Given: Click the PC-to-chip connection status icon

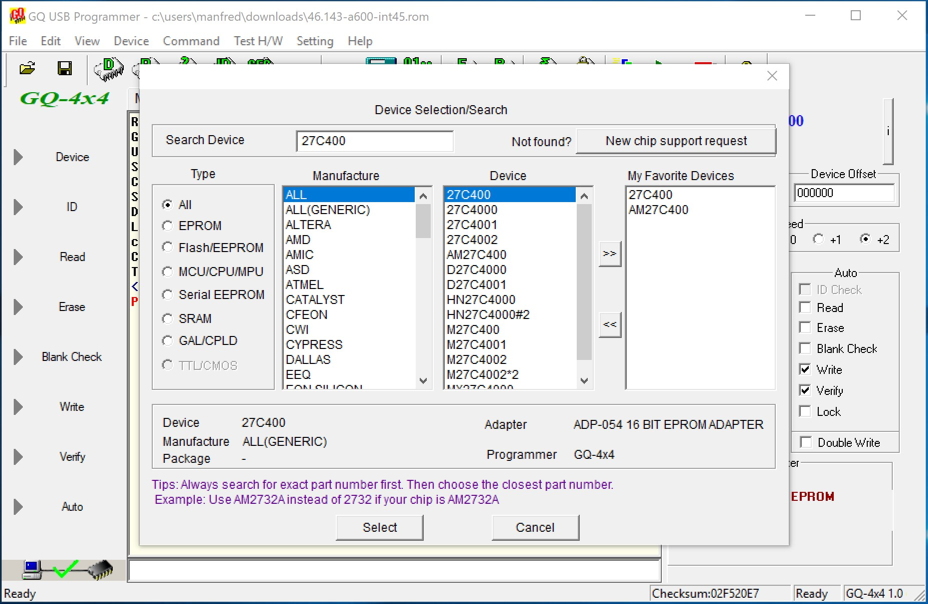Looking at the screenshot, I should [67, 570].
